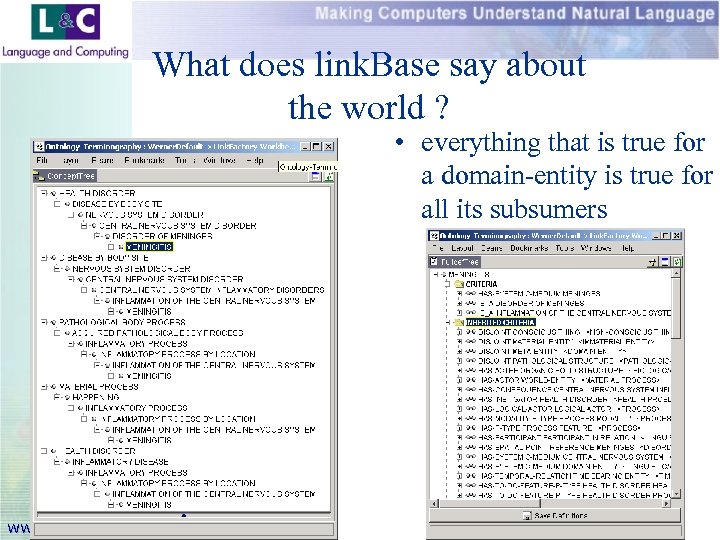Screen dimensions: 720x540
Task: Open the File menu in ConceptTree window
Action: 42,160
